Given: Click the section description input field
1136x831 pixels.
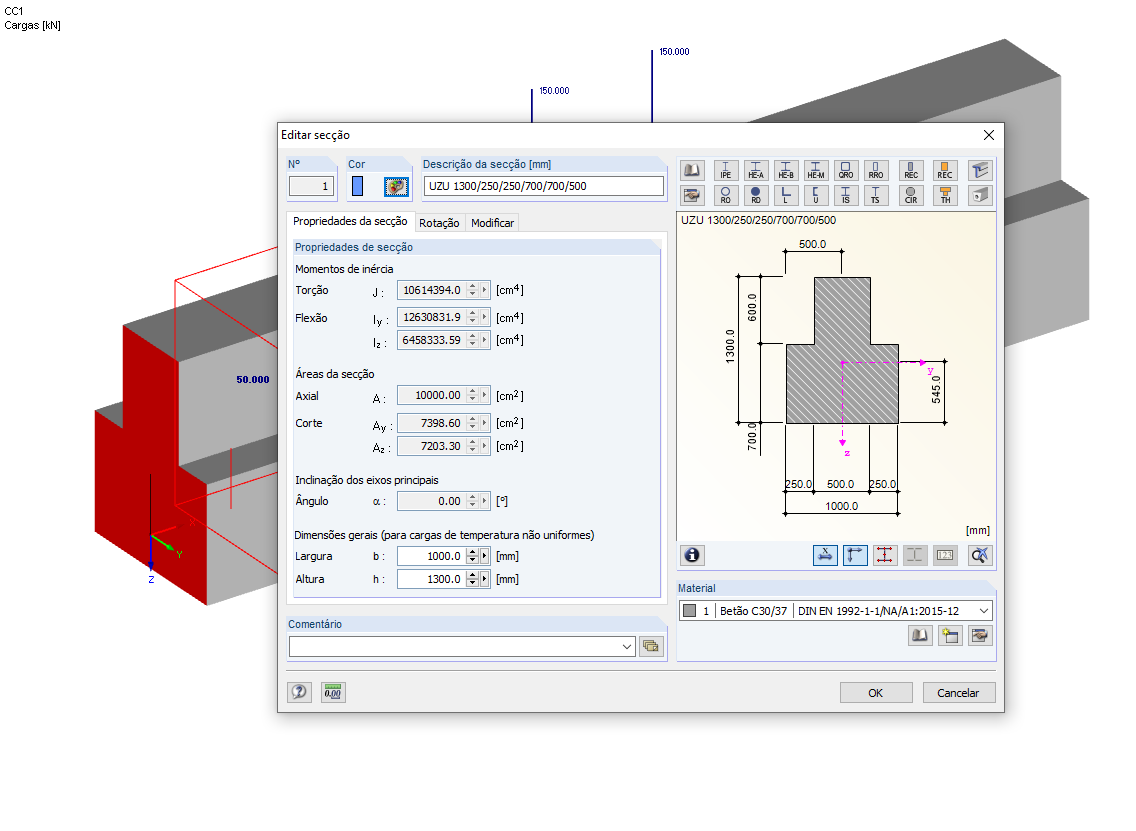Looking at the screenshot, I should (x=543, y=186).
